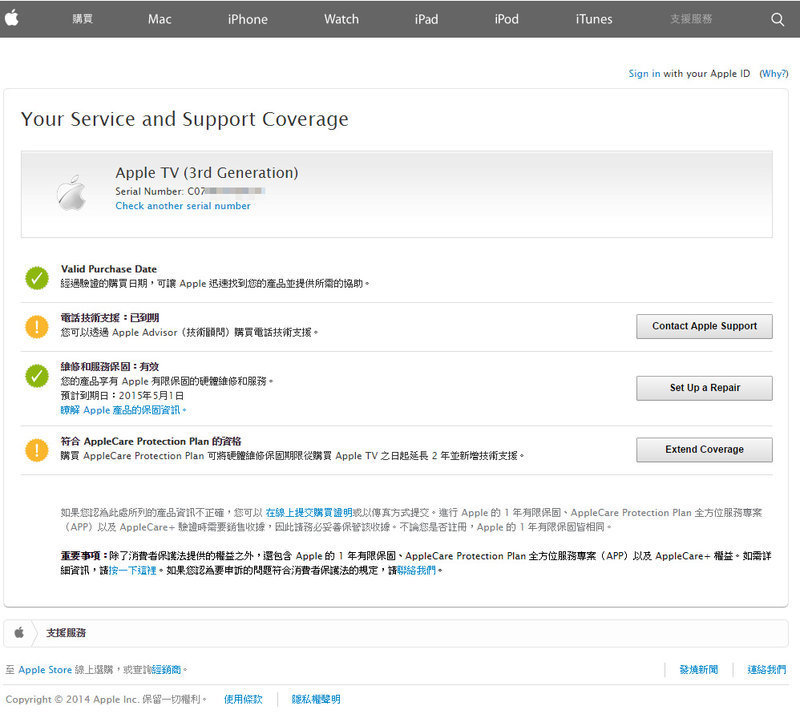Click the 預計到期日：2015年5月1日 line
Viewport: 800px width, 714px height.
(x=122, y=396)
